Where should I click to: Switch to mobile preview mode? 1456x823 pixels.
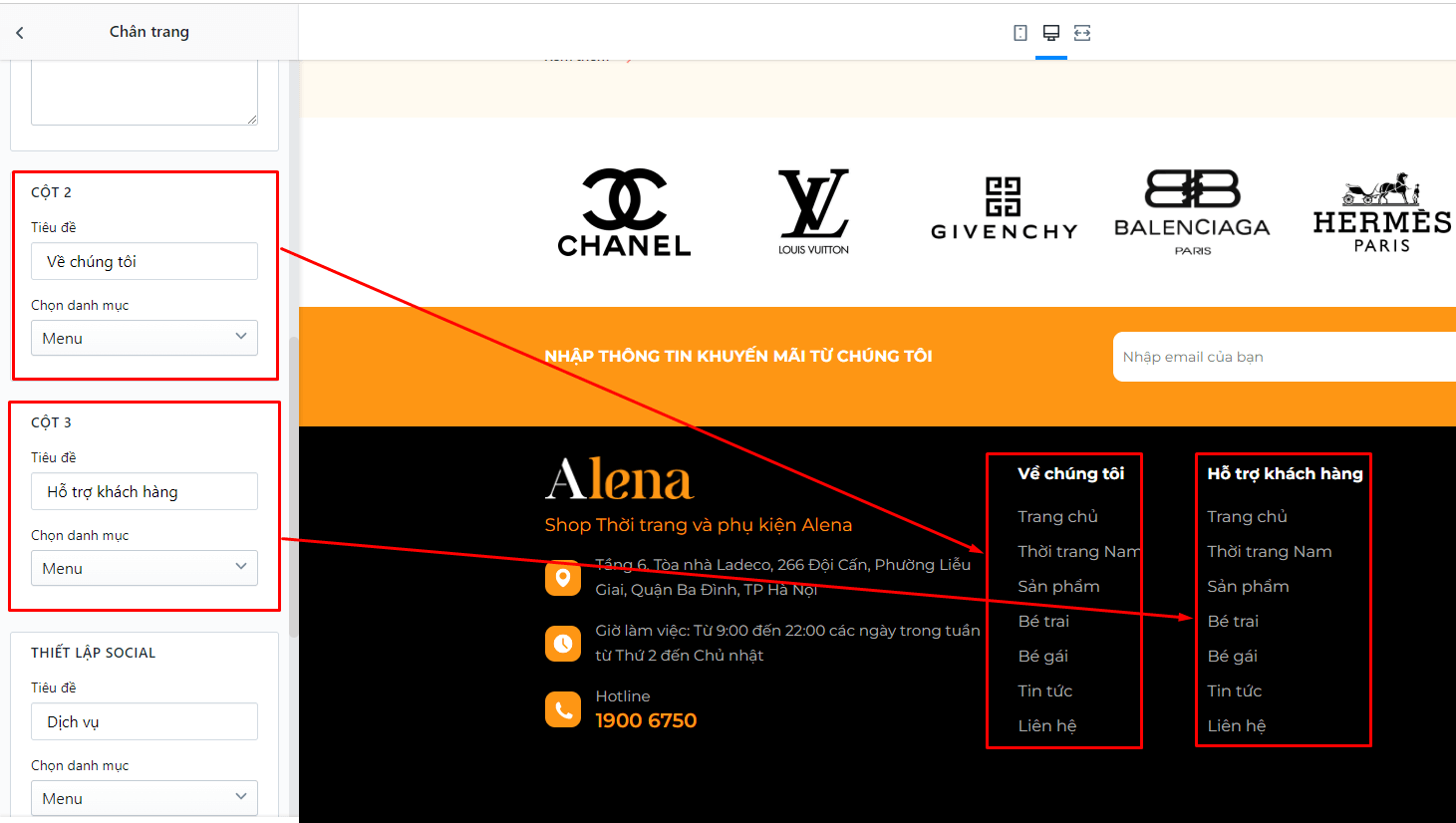tap(1020, 33)
